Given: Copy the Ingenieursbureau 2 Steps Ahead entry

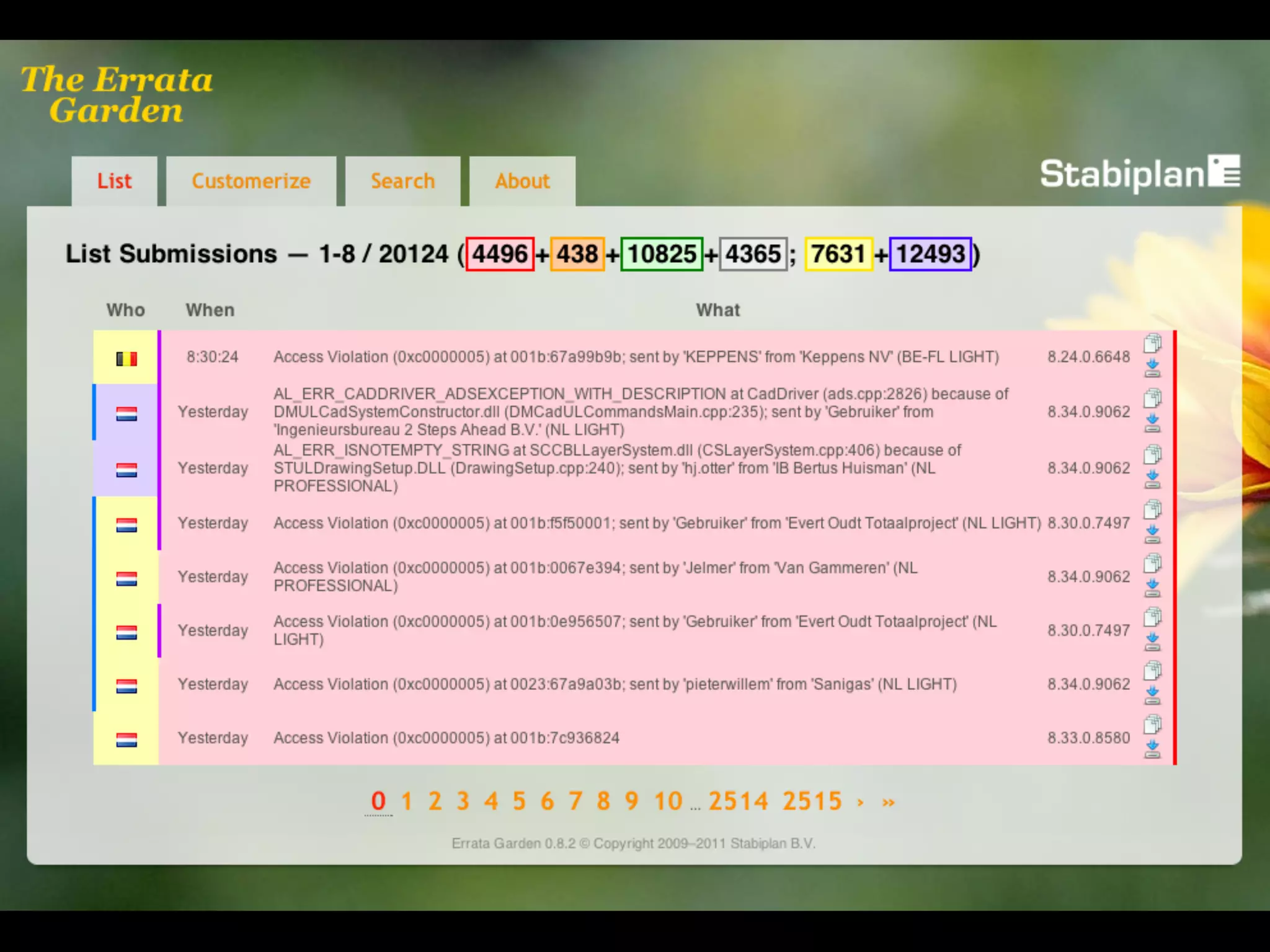Looking at the screenshot, I should tap(1152, 398).
